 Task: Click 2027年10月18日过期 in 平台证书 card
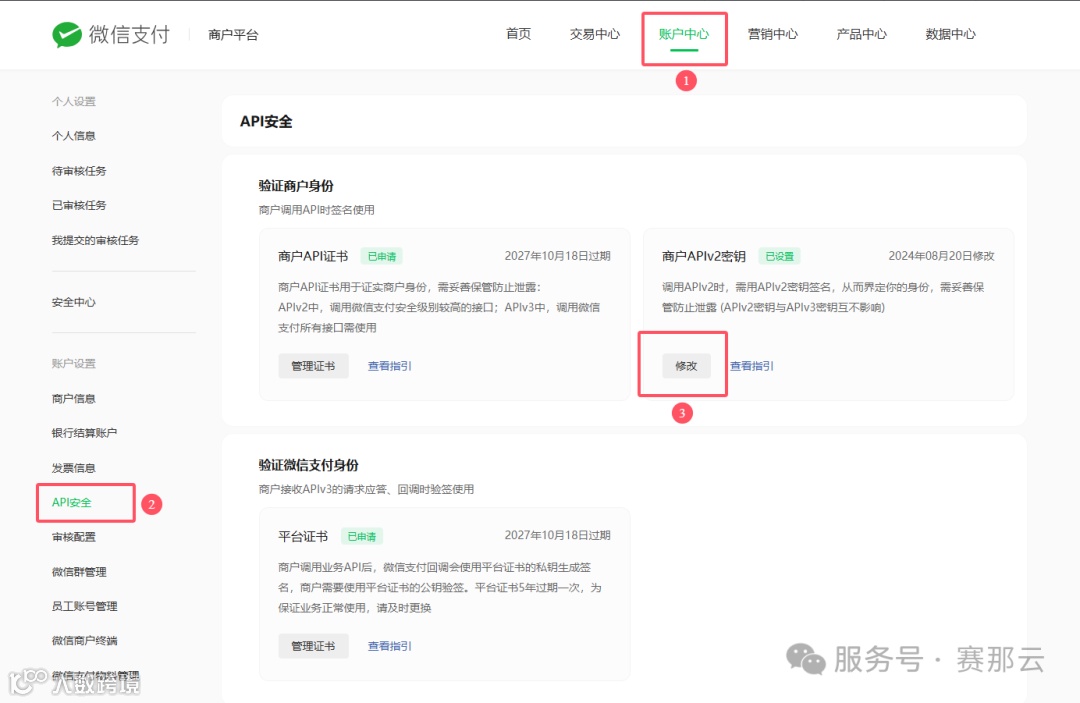click(x=557, y=536)
